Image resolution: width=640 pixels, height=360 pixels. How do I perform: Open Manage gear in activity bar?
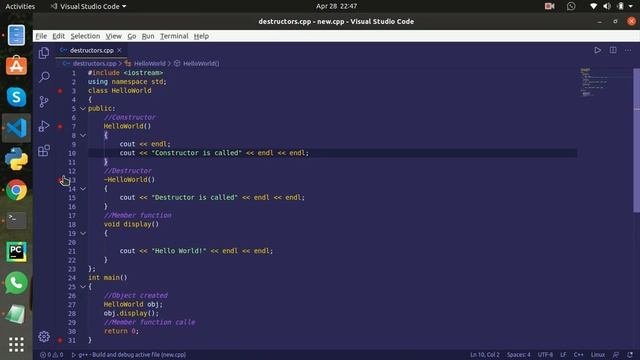tap(44, 336)
